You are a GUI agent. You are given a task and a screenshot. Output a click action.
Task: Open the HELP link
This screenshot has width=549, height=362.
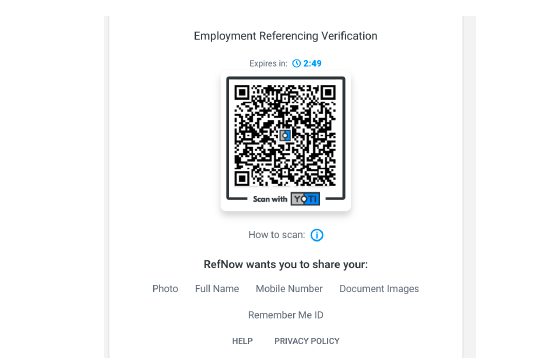(x=242, y=341)
